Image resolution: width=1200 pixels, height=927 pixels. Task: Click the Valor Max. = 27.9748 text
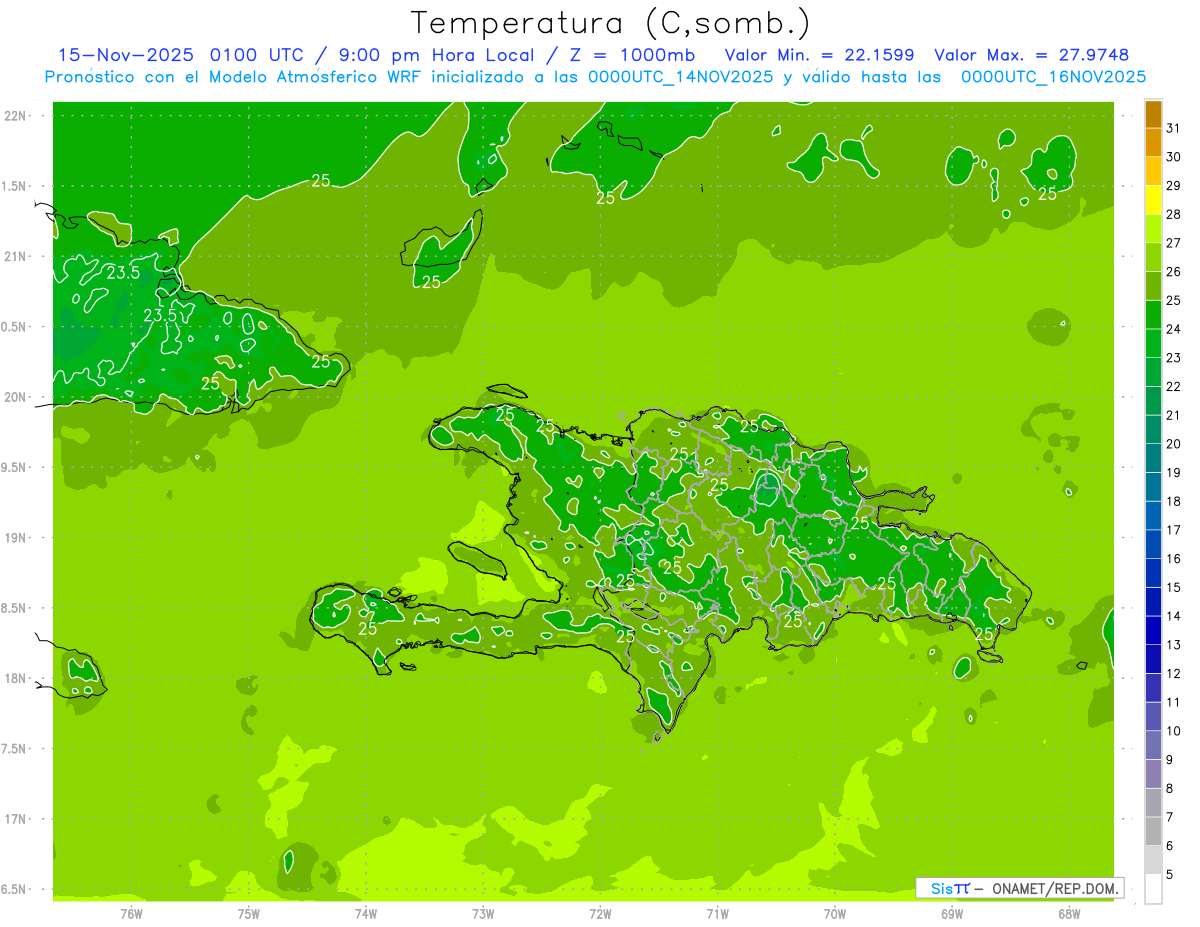click(x=1031, y=55)
